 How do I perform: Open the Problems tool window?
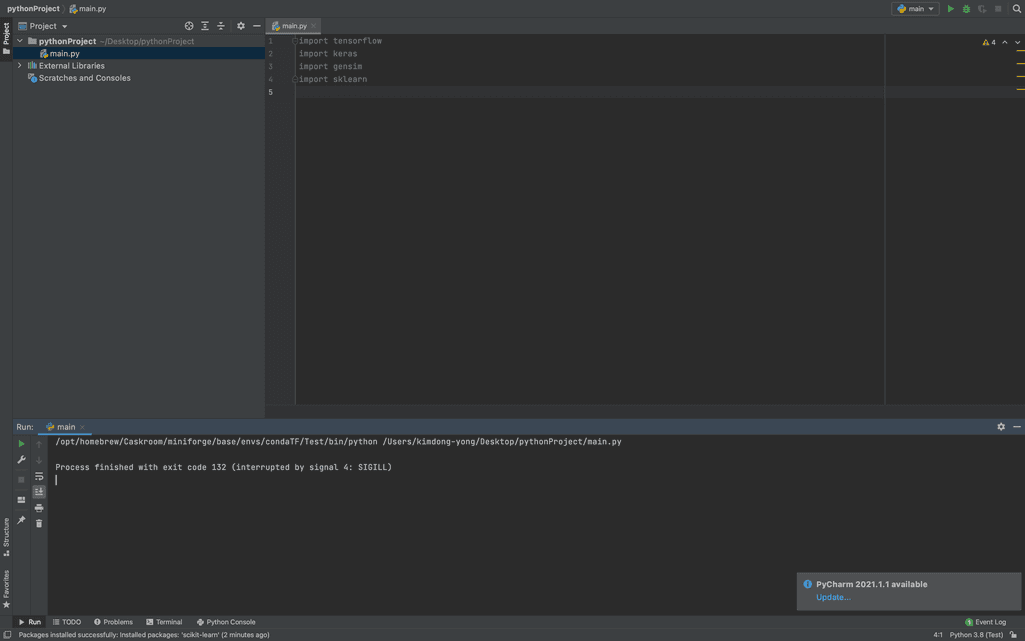click(113, 622)
